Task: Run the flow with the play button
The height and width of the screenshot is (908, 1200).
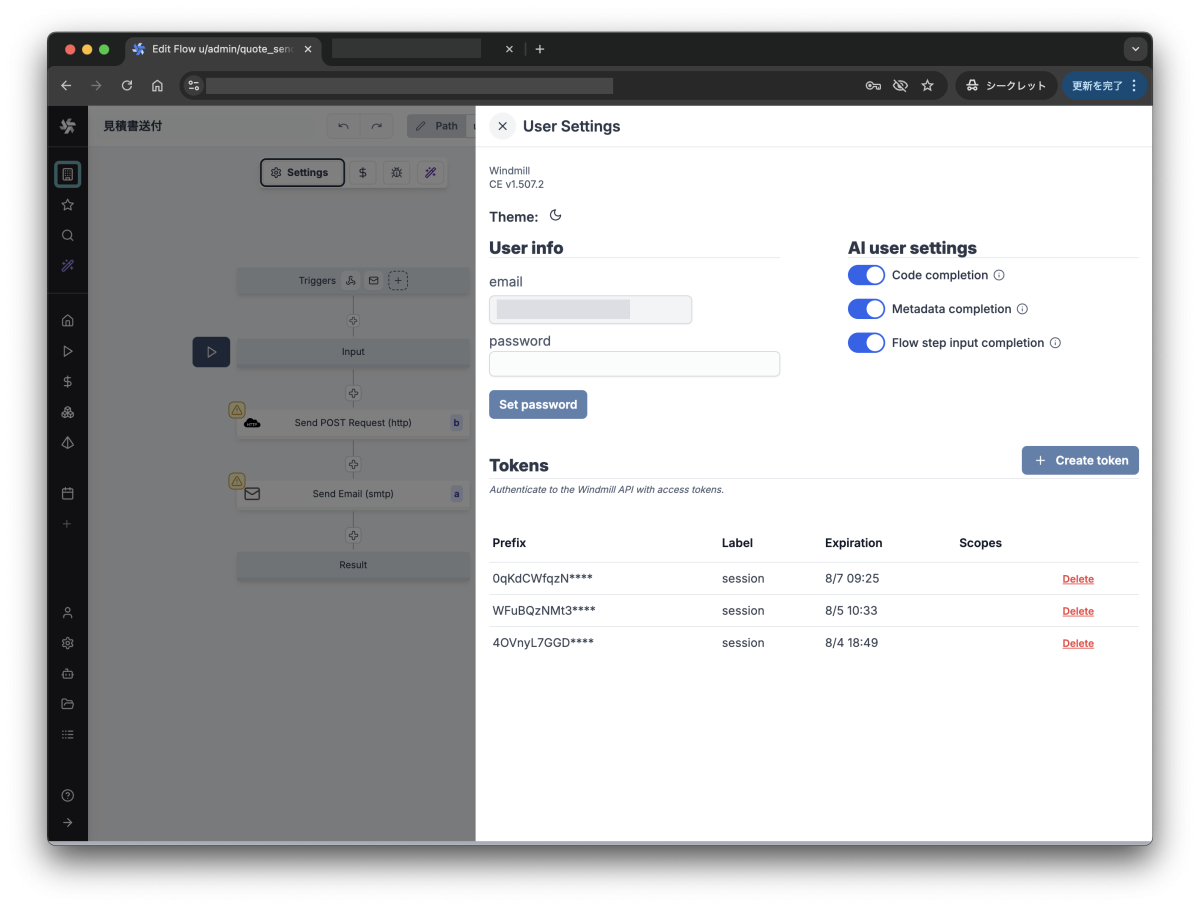Action: pyautogui.click(x=211, y=352)
